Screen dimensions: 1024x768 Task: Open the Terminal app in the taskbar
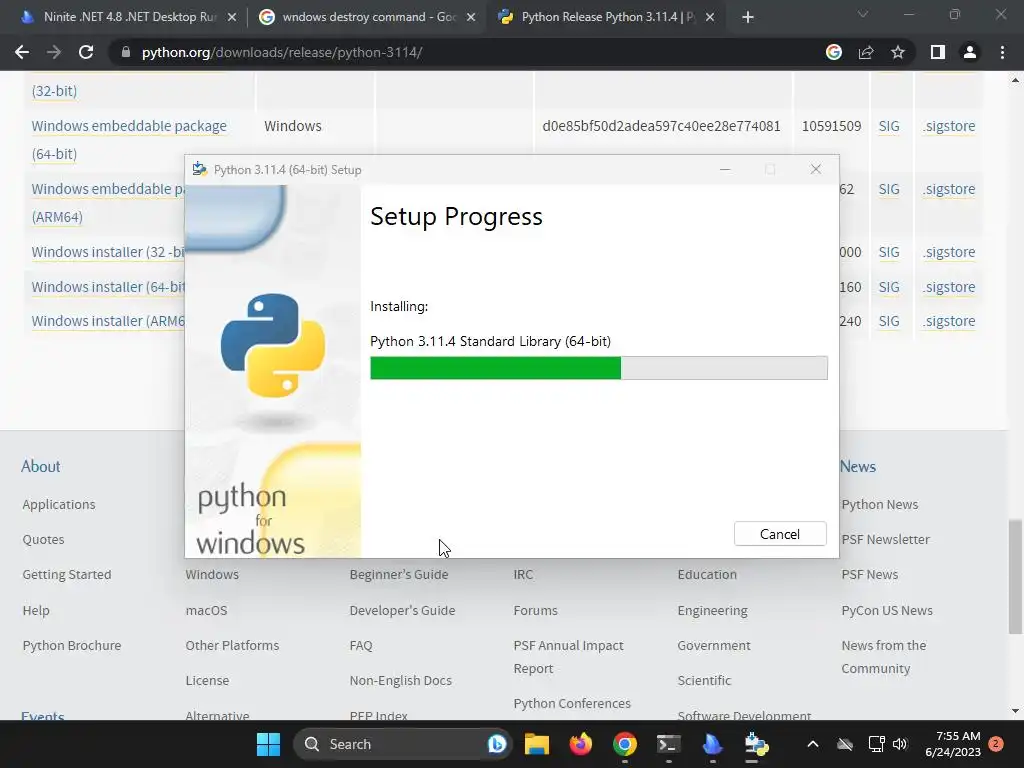point(668,744)
